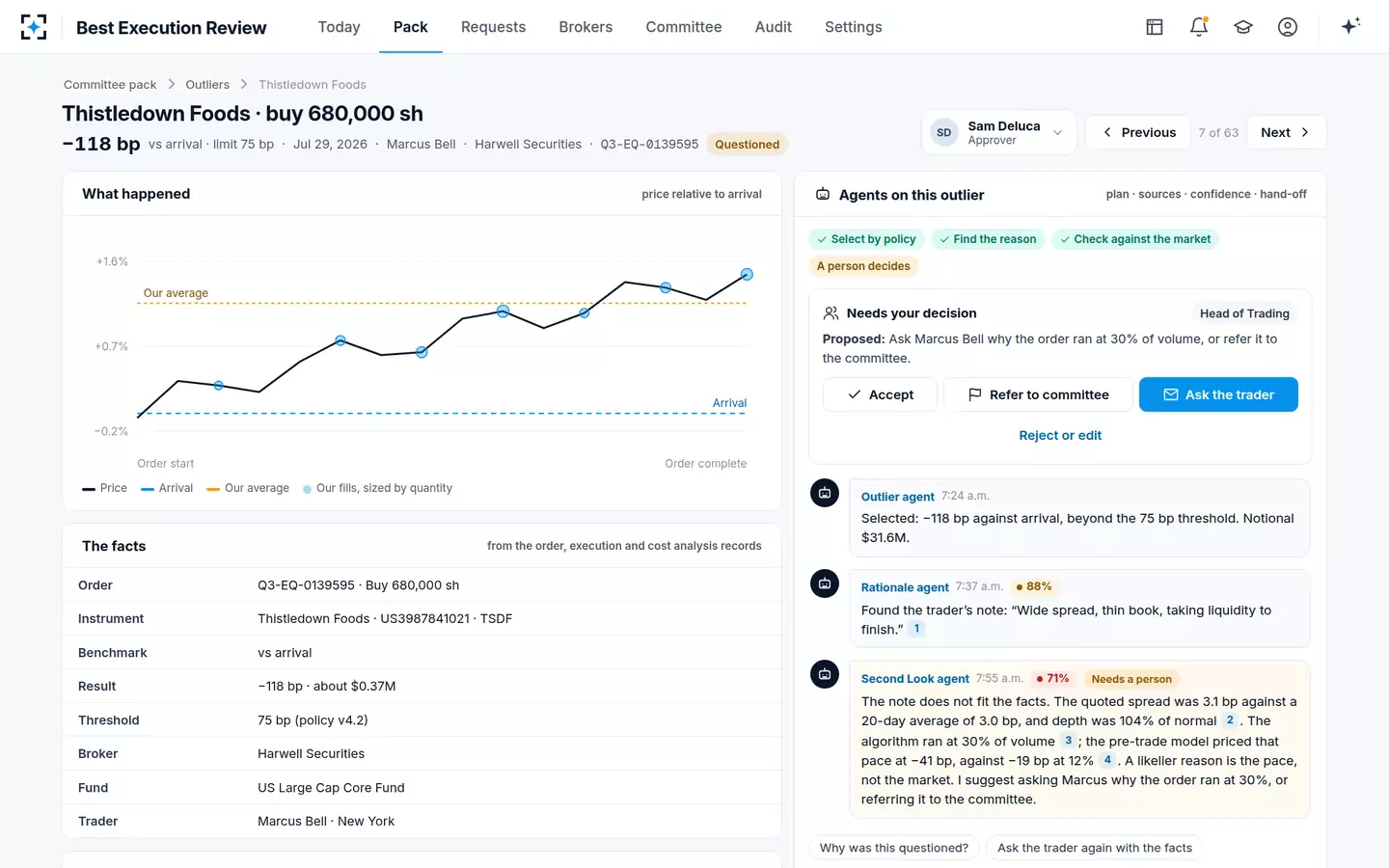Screen dimensions: 1389x868
Task: Open the Committee pack breadcrumb
Action: [x=110, y=85]
